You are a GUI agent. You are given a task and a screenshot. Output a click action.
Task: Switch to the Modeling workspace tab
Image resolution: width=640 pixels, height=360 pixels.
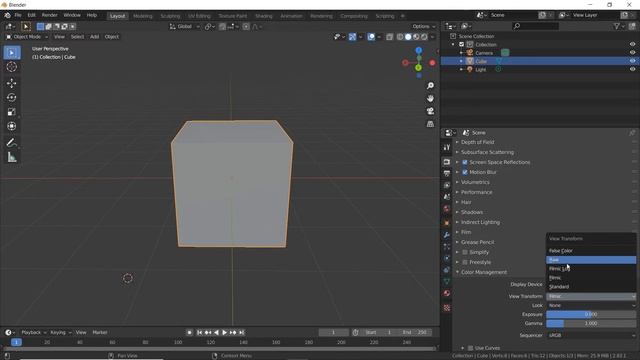(x=142, y=16)
